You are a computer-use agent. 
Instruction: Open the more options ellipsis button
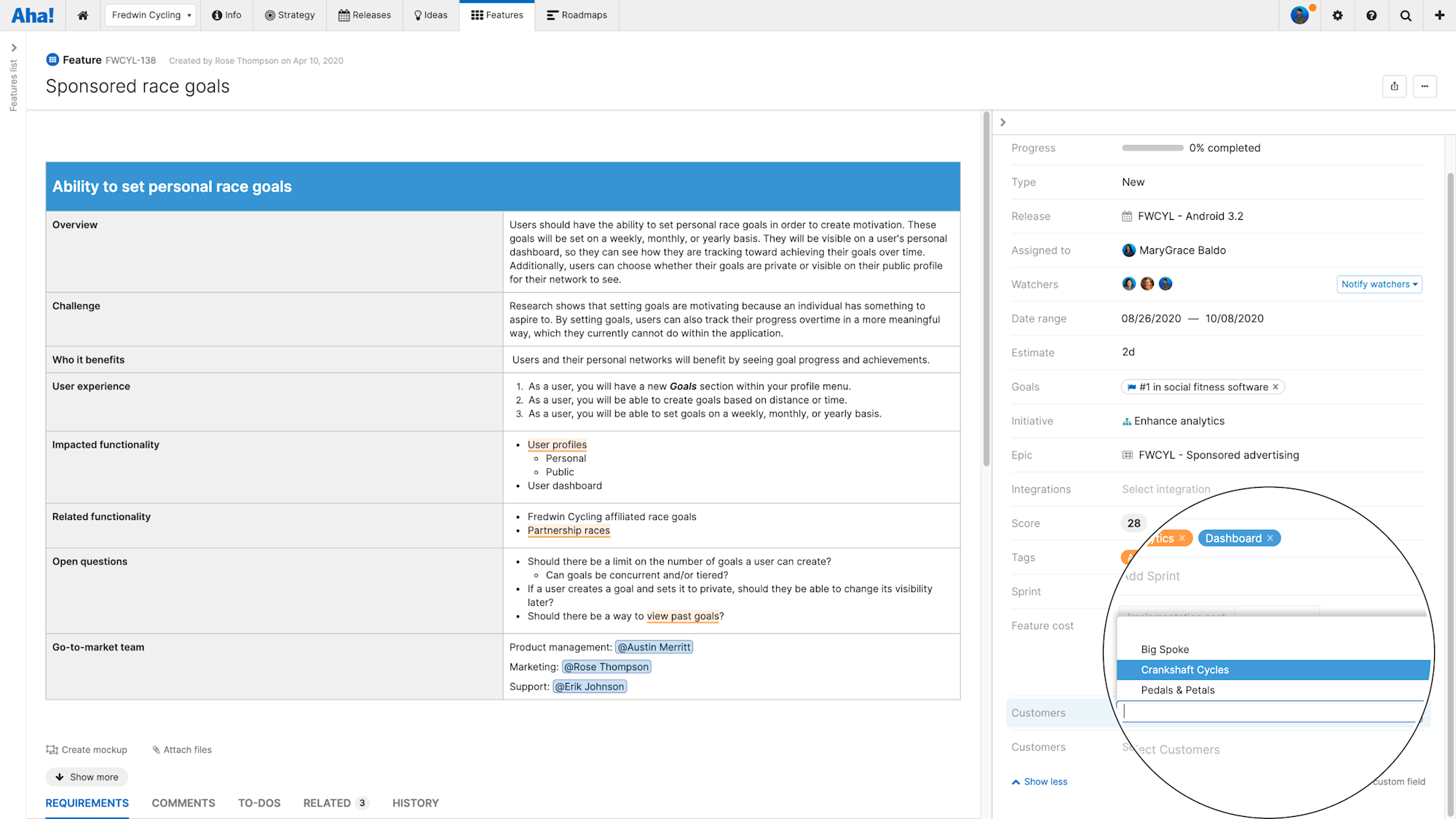pos(1425,86)
